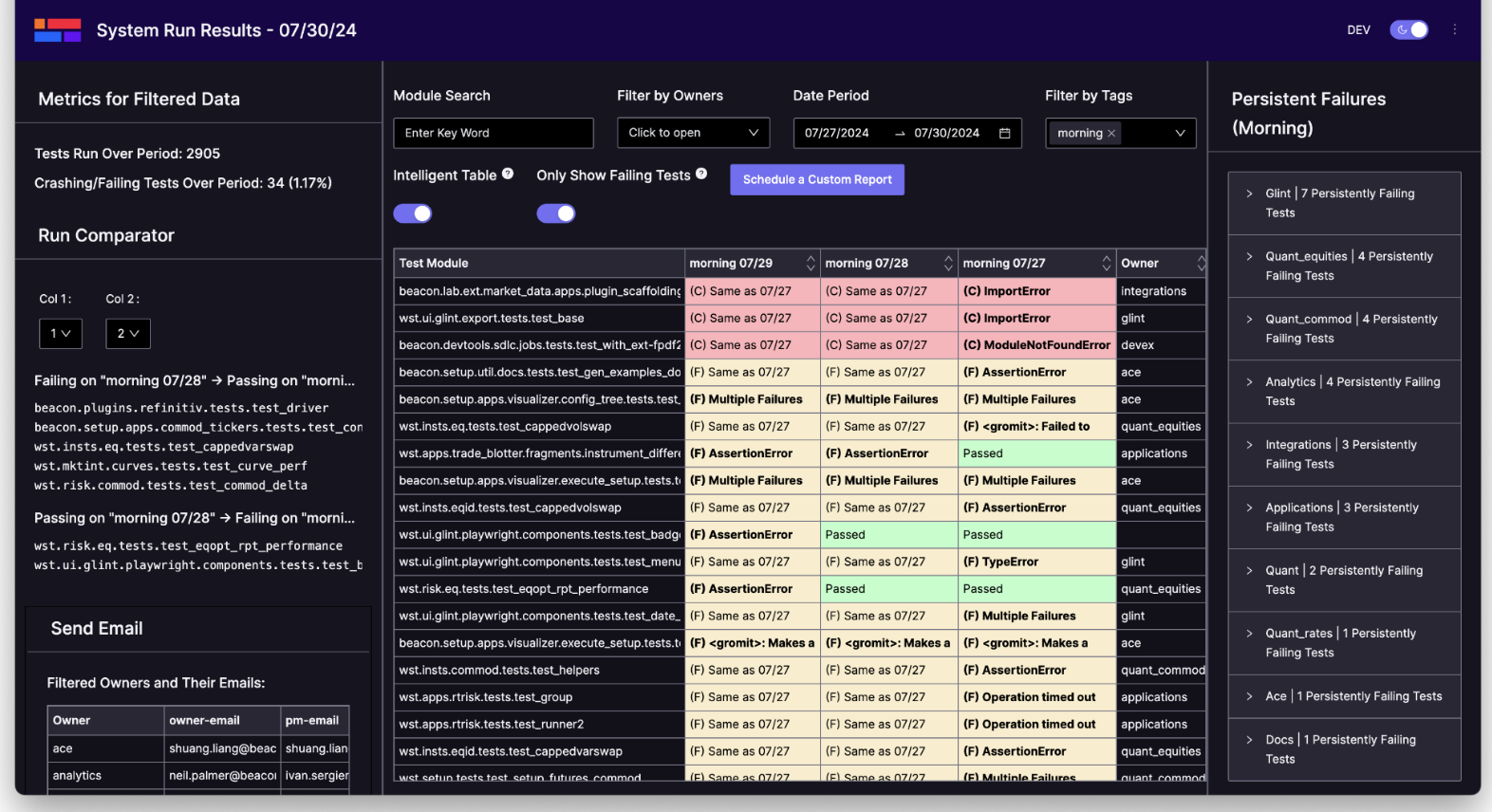The width and height of the screenshot is (1492, 812).
Task: Select the ace owner row in email table
Action: click(x=198, y=748)
